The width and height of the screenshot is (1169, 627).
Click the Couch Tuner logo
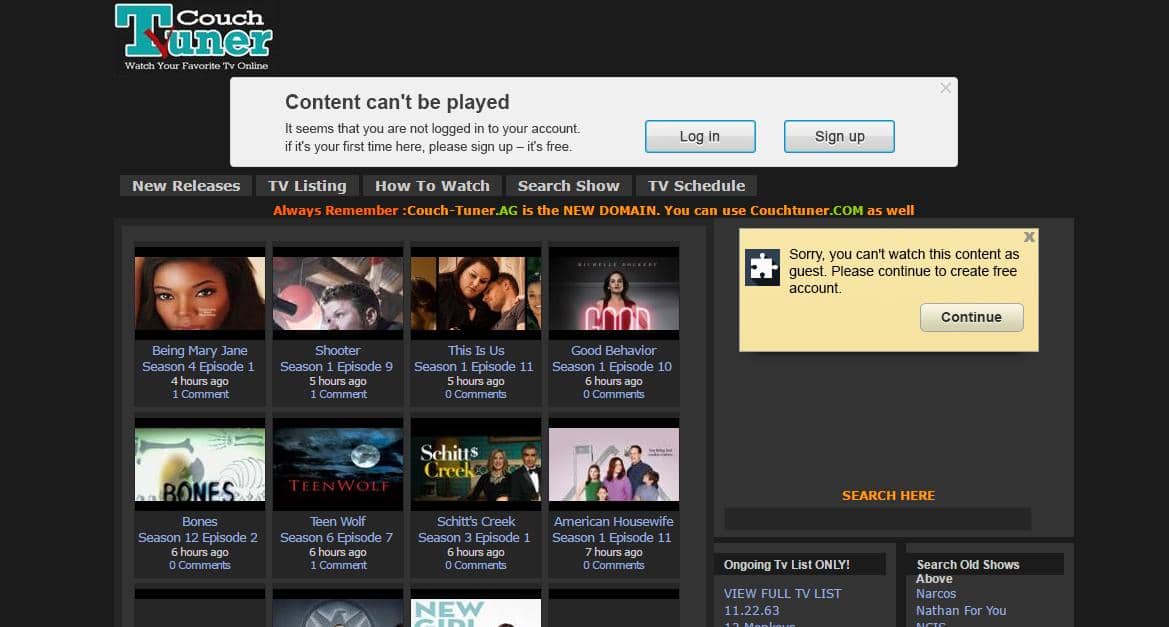(194, 36)
